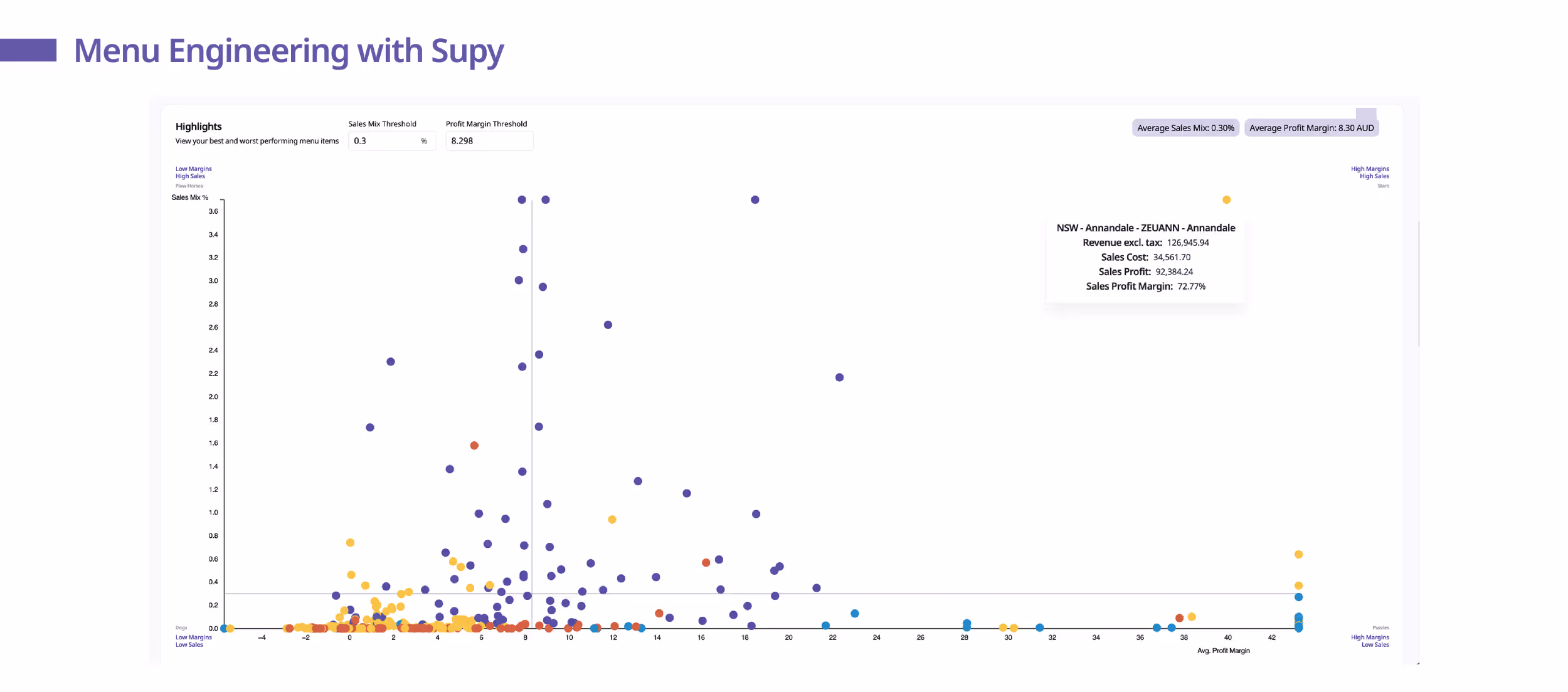Select the Average Sales Mix badge
Screen dimensions: 1568x692
tap(1184, 128)
